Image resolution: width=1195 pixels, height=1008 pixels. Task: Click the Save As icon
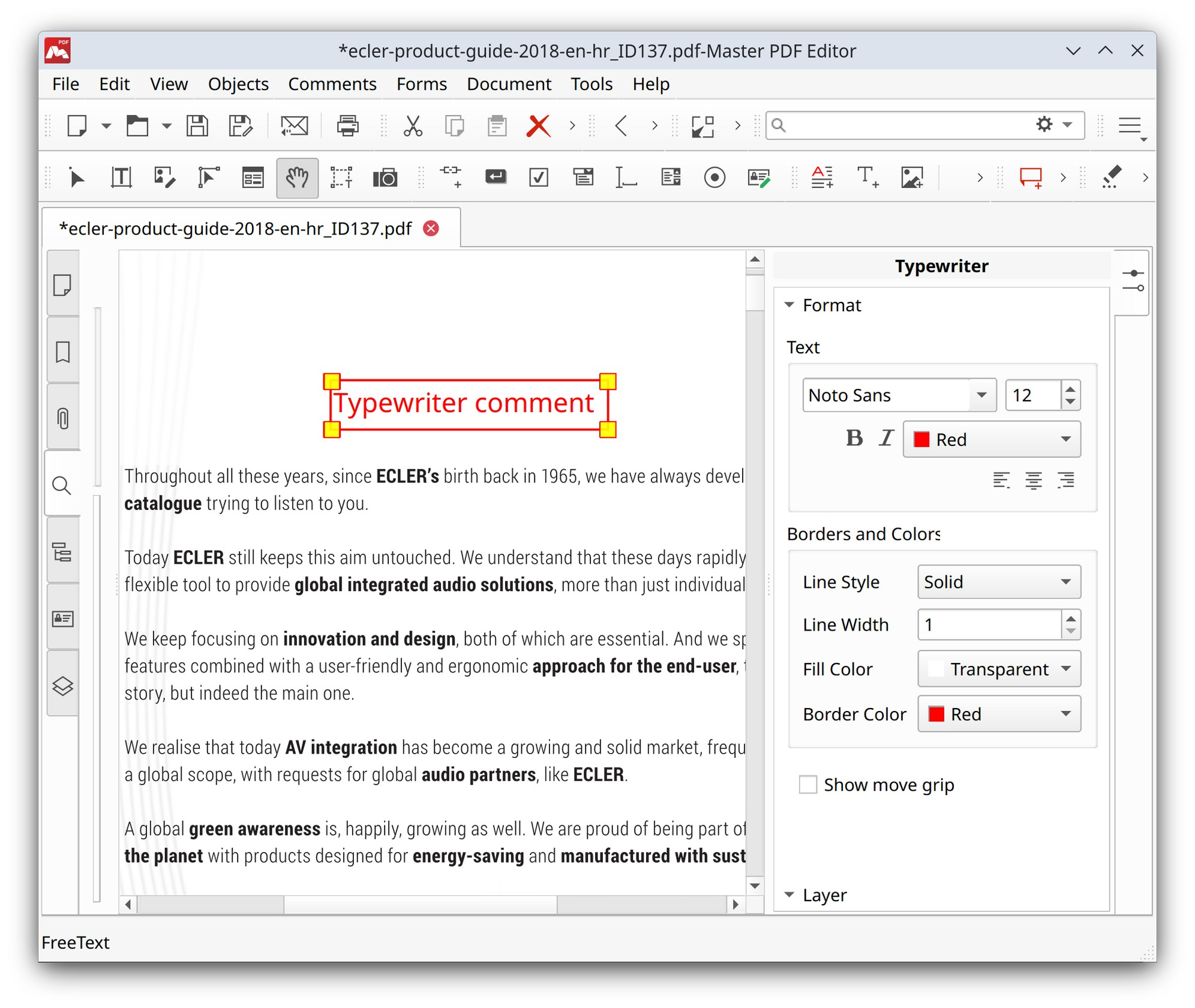click(241, 126)
